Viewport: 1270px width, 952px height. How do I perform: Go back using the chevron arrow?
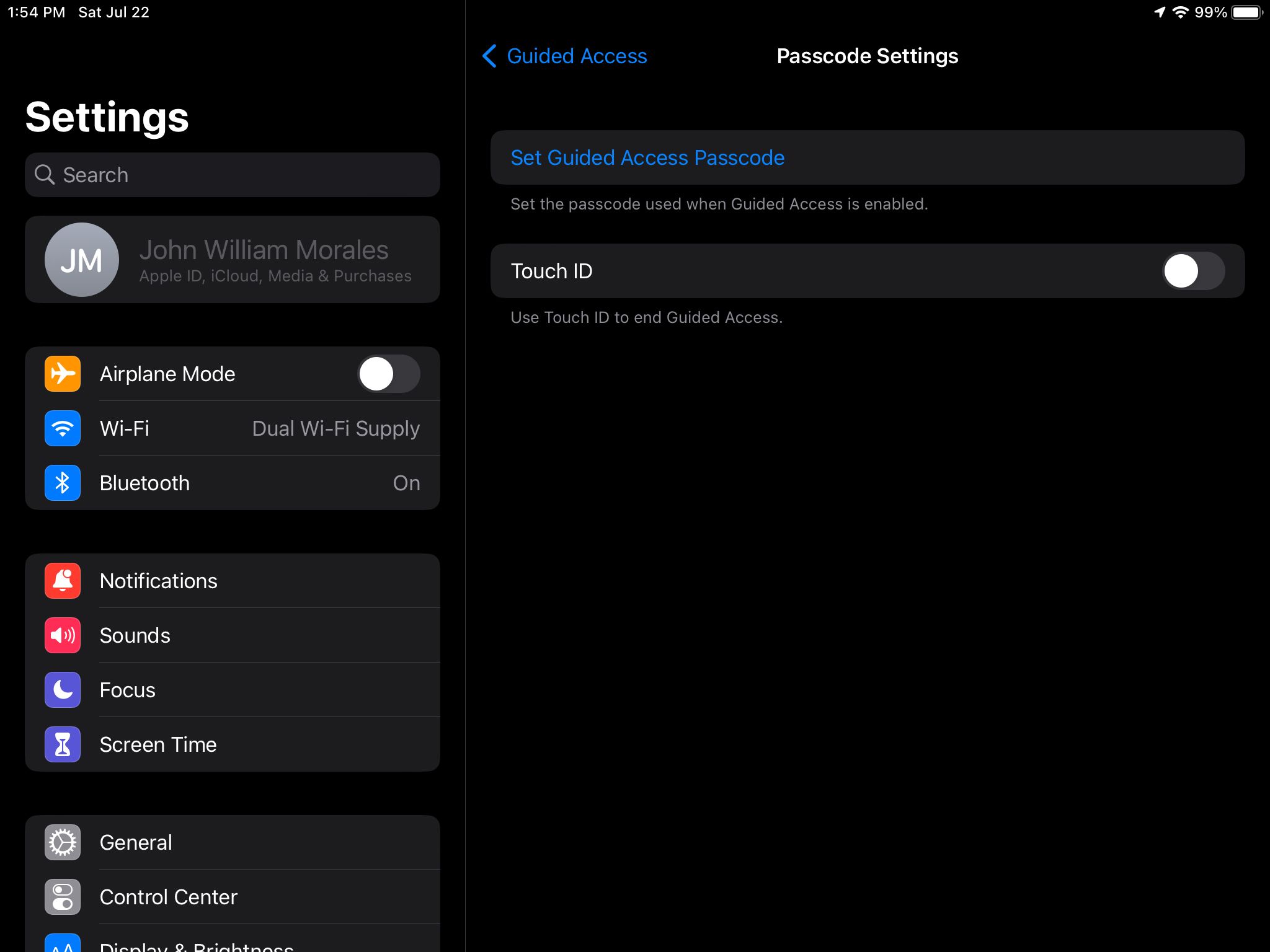tap(489, 56)
